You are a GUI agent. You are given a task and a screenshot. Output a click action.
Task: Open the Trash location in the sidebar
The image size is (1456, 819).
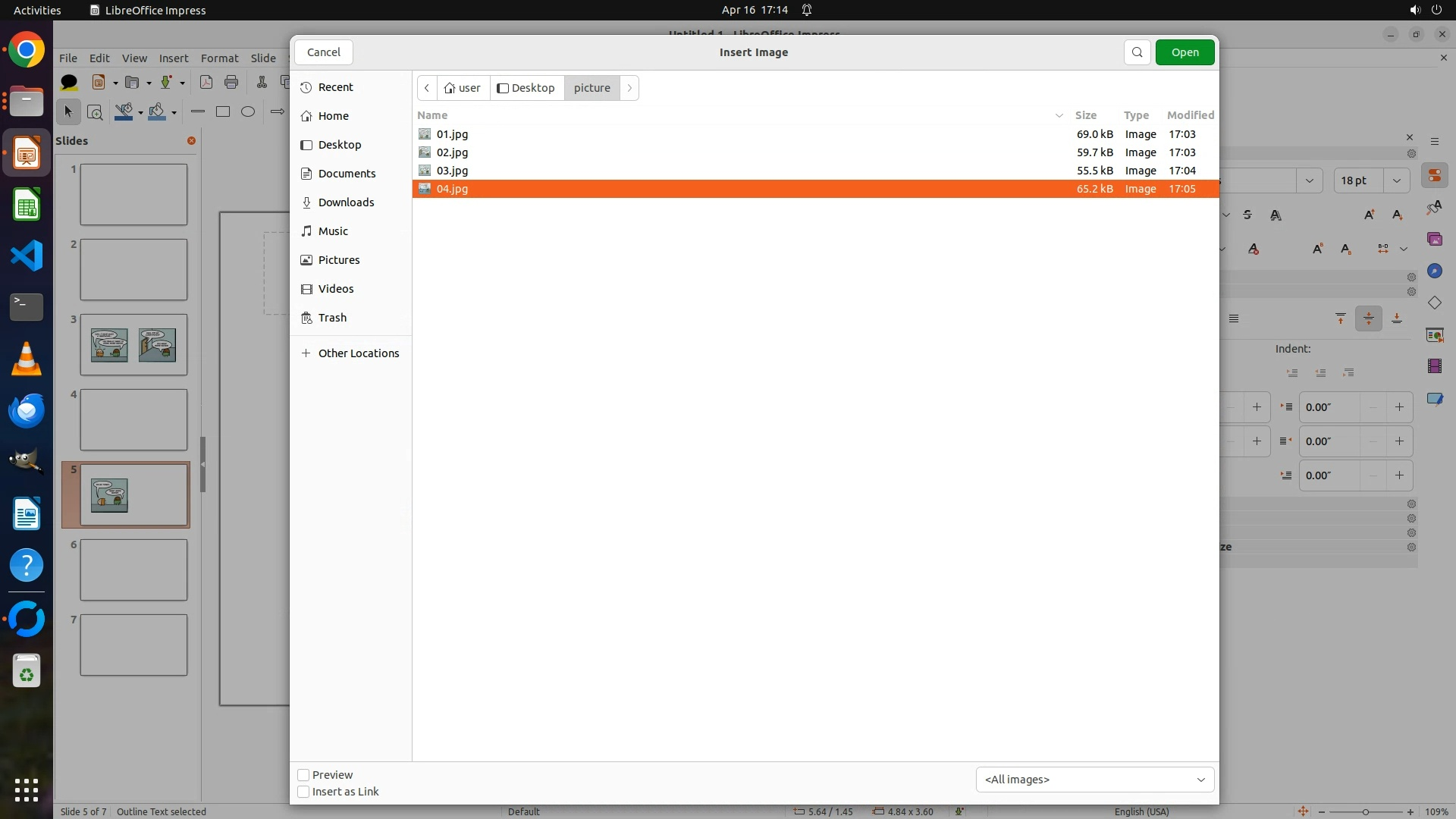[332, 318]
